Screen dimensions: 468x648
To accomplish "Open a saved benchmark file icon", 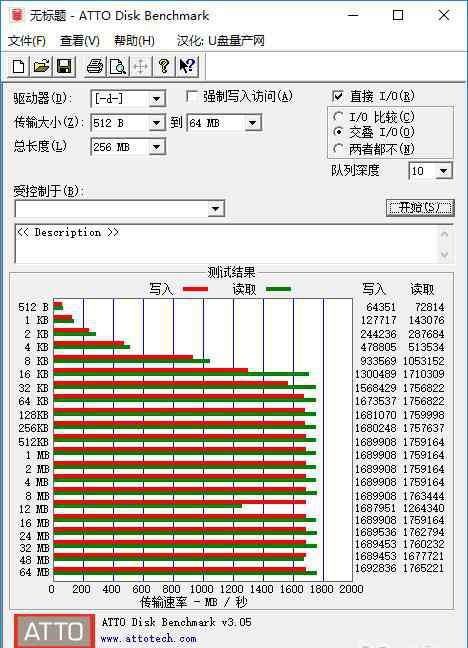I will point(41,67).
